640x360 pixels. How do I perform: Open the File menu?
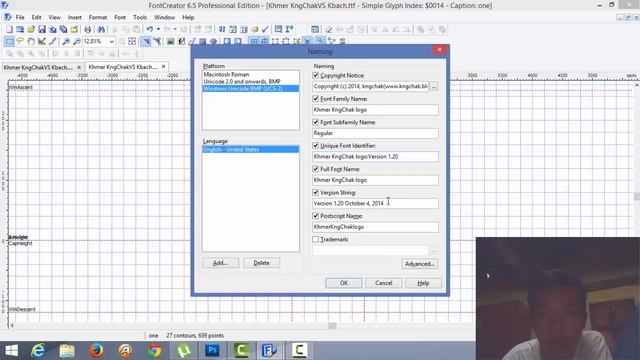20,18
